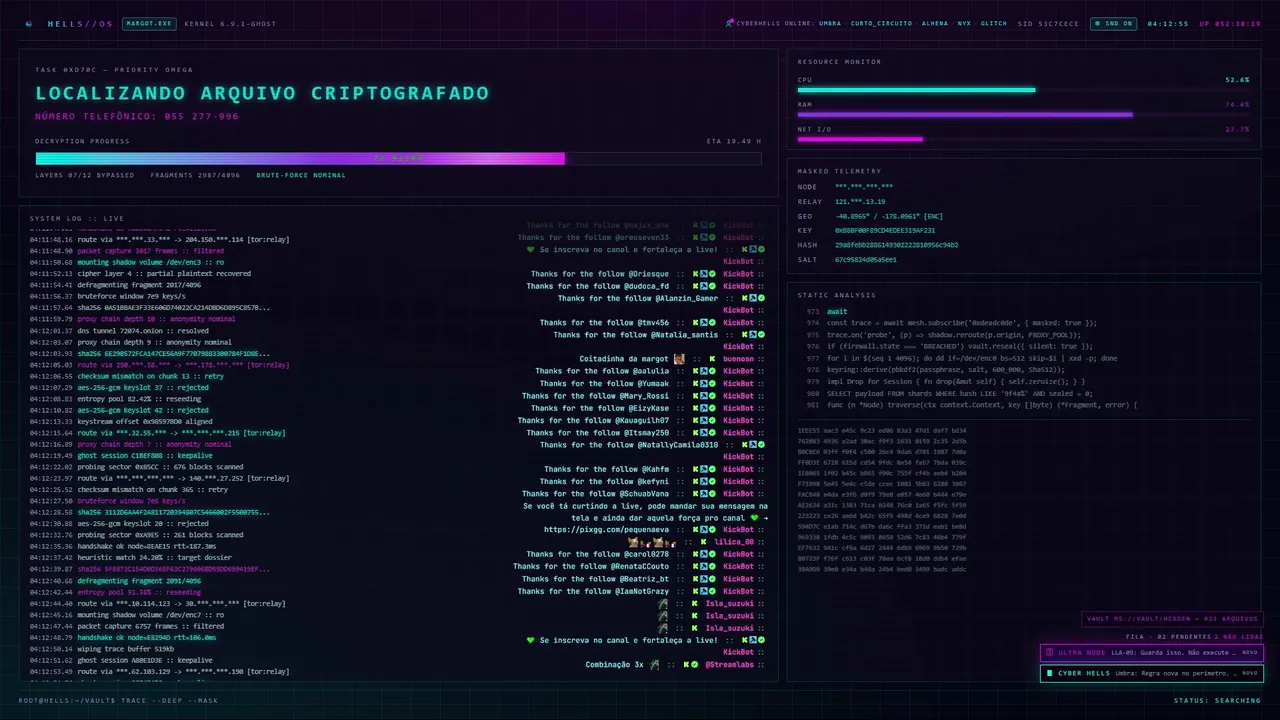Click the moderator badge on the @dudoca_fd follow message
Image resolution: width=1280 pixels, height=720 pixels.
click(x=703, y=286)
